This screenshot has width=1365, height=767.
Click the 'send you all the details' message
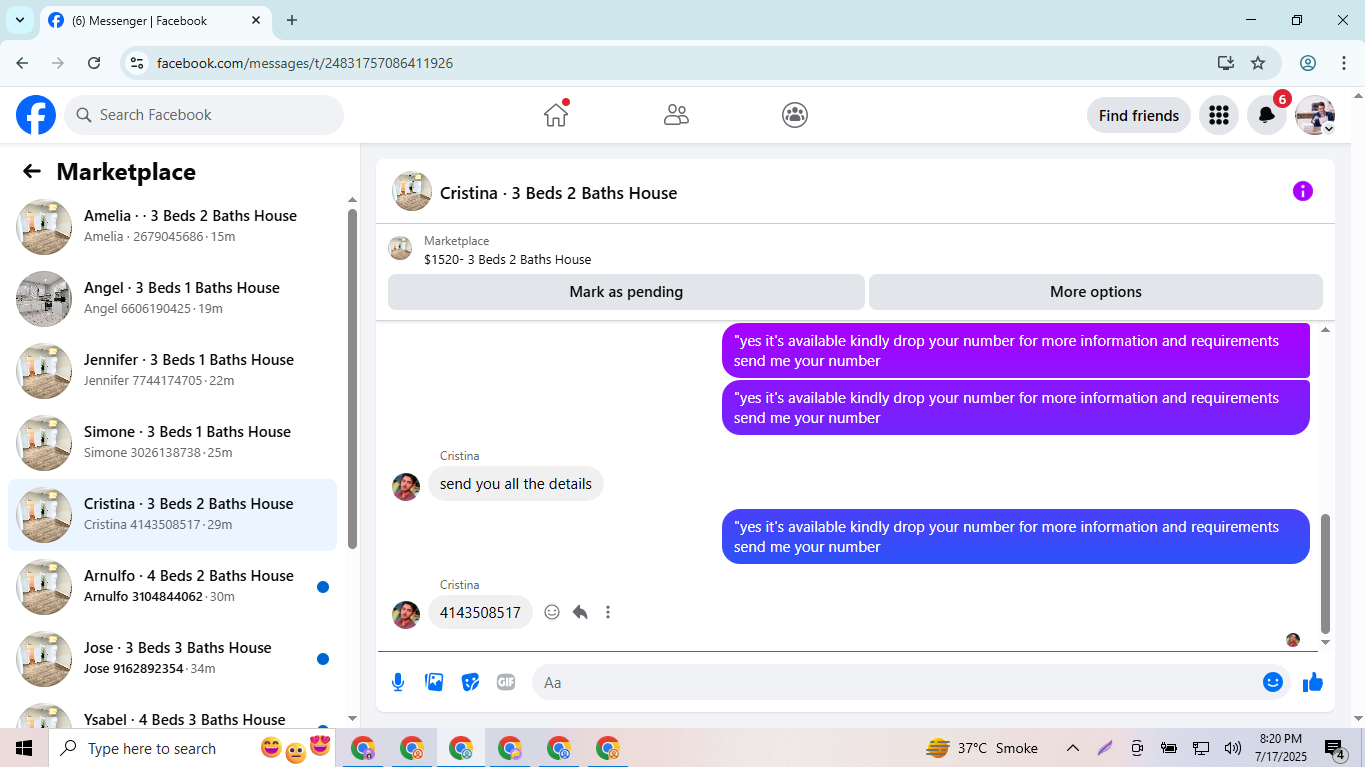coord(516,484)
